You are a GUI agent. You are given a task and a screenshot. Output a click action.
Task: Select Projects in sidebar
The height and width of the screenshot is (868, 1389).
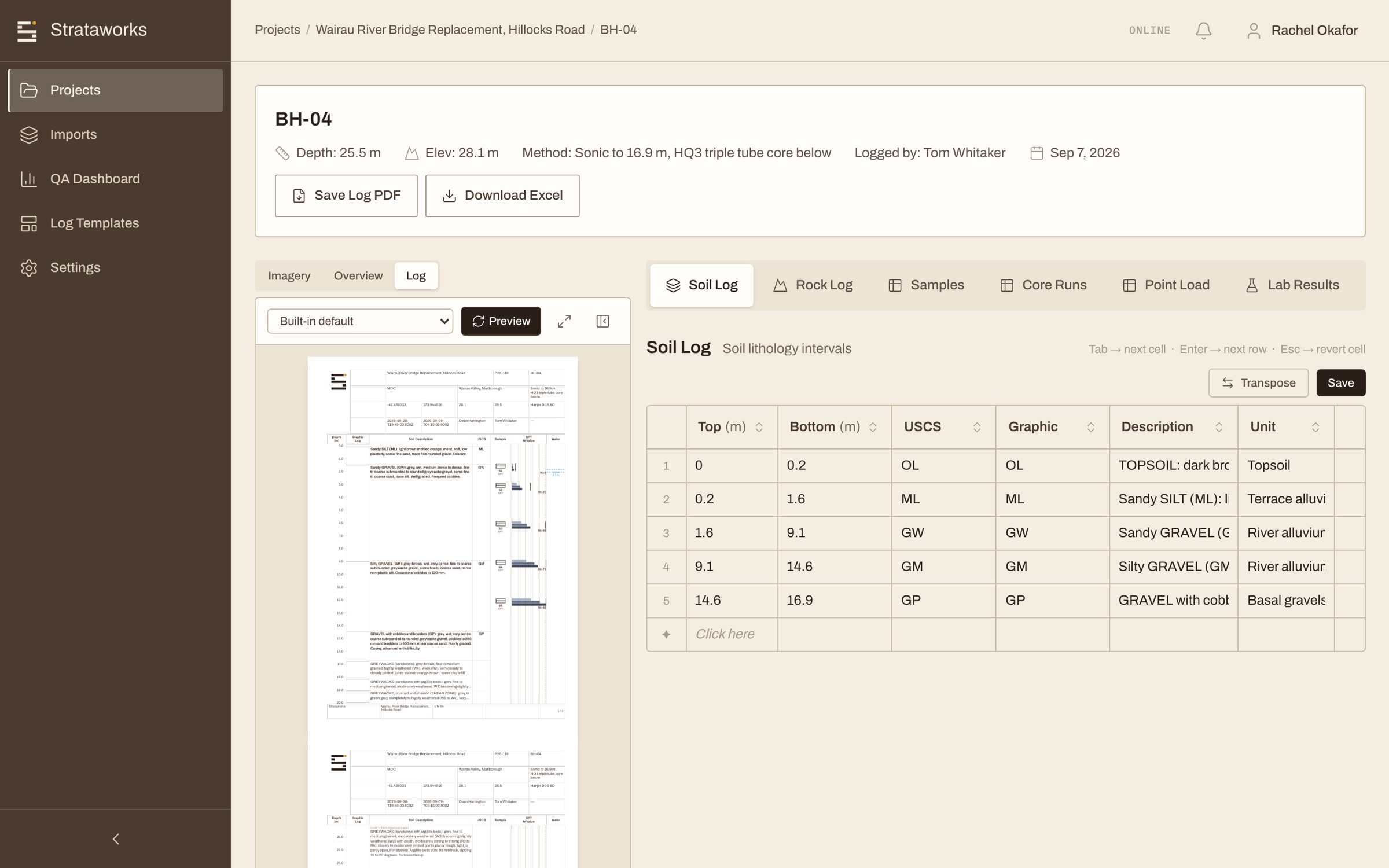click(x=115, y=90)
